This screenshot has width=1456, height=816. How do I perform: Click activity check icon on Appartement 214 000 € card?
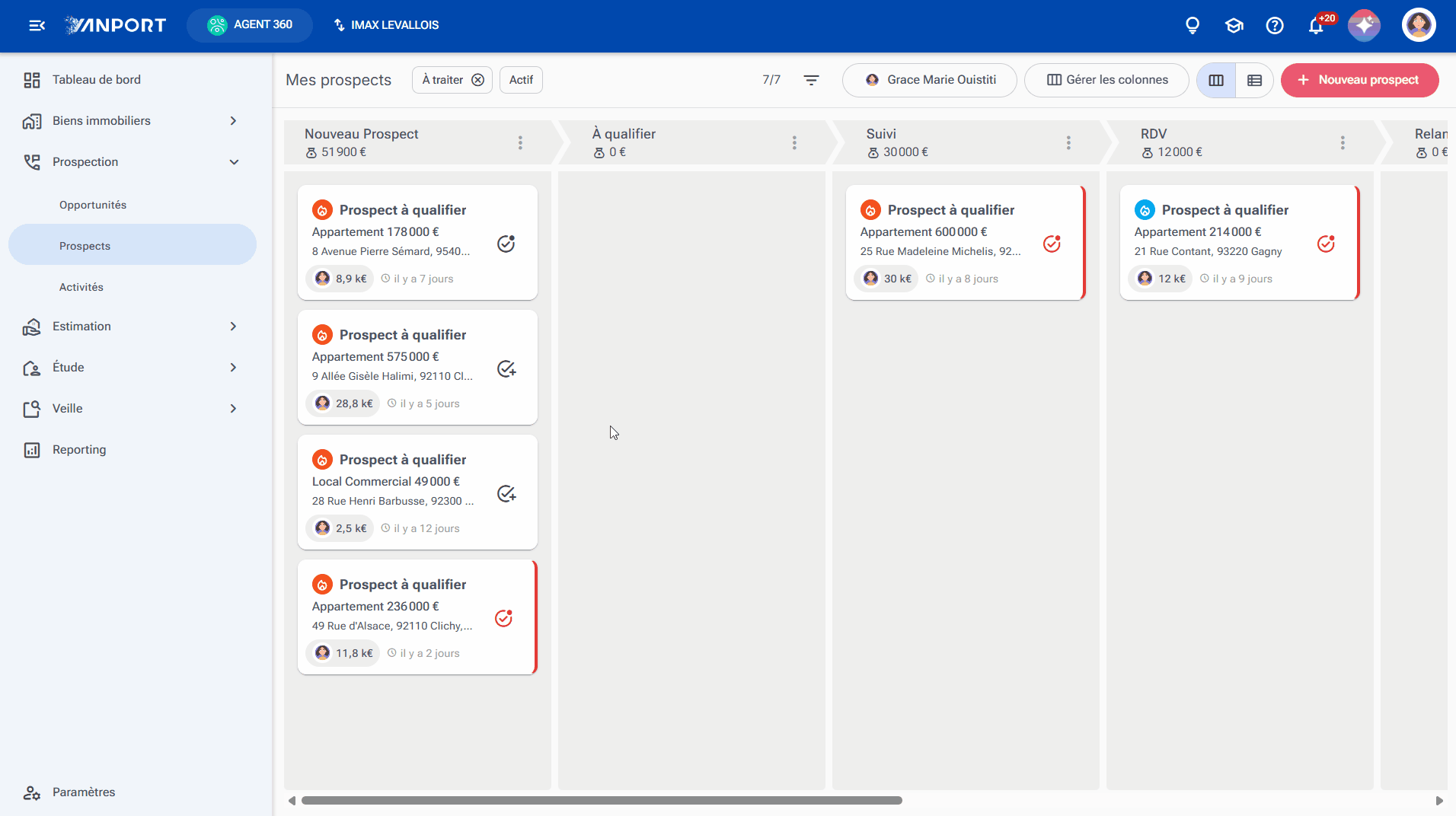coord(1326,244)
